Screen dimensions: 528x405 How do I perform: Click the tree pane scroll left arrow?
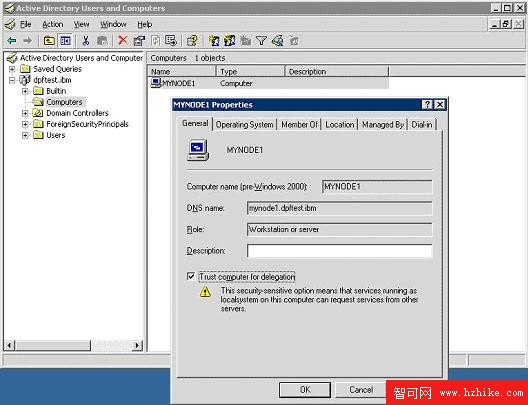coord(9,345)
